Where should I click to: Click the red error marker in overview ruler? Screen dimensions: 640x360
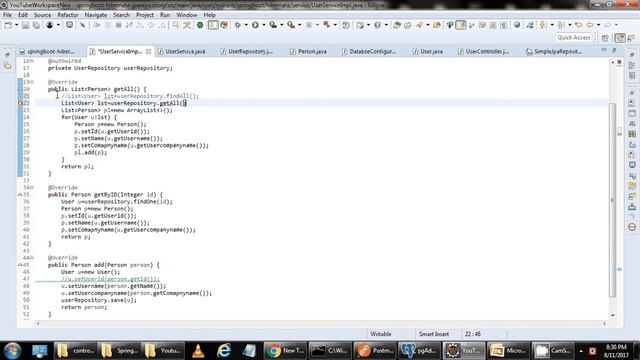(x=619, y=62)
